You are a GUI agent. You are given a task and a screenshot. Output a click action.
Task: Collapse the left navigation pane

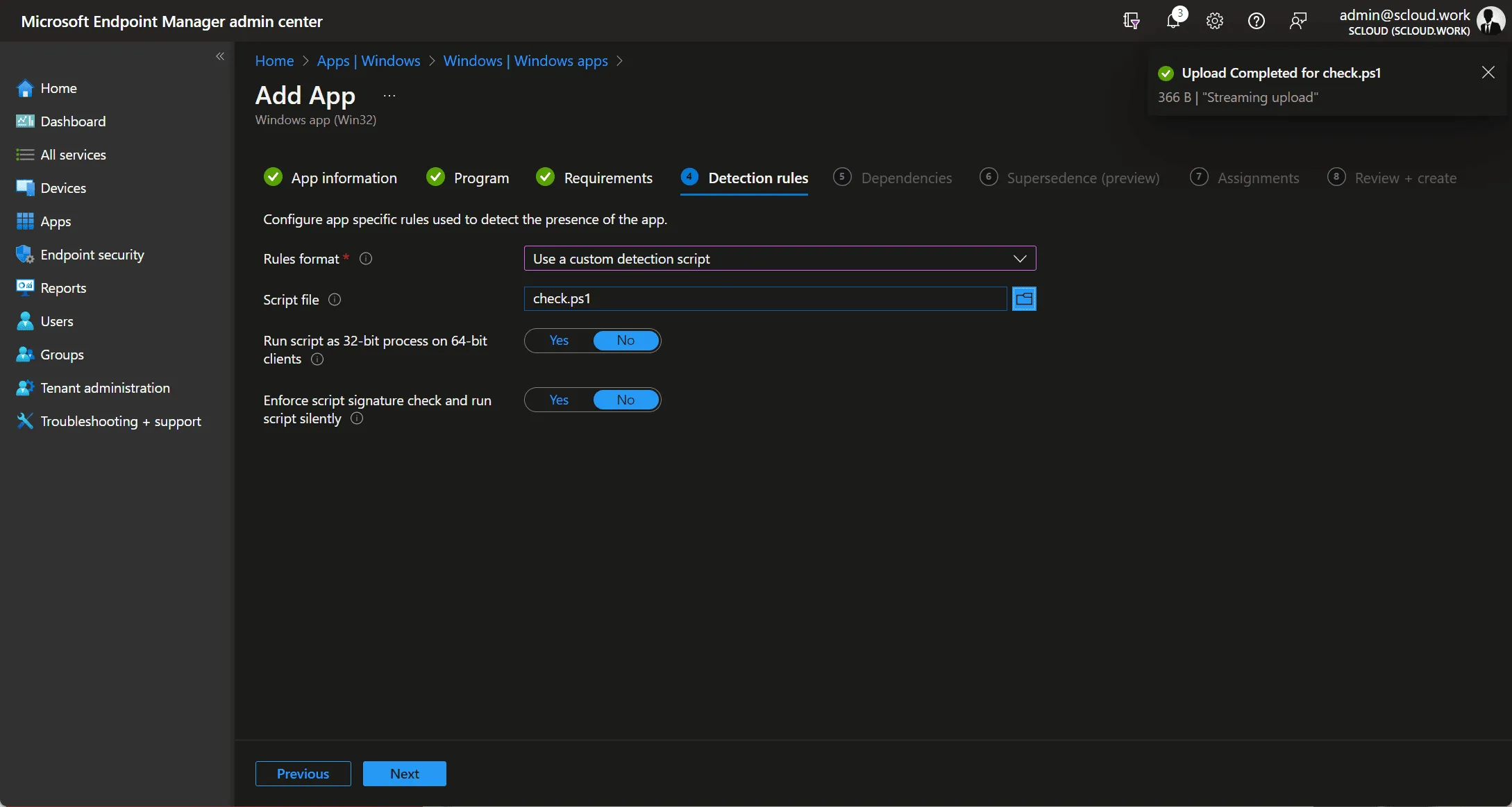point(220,56)
